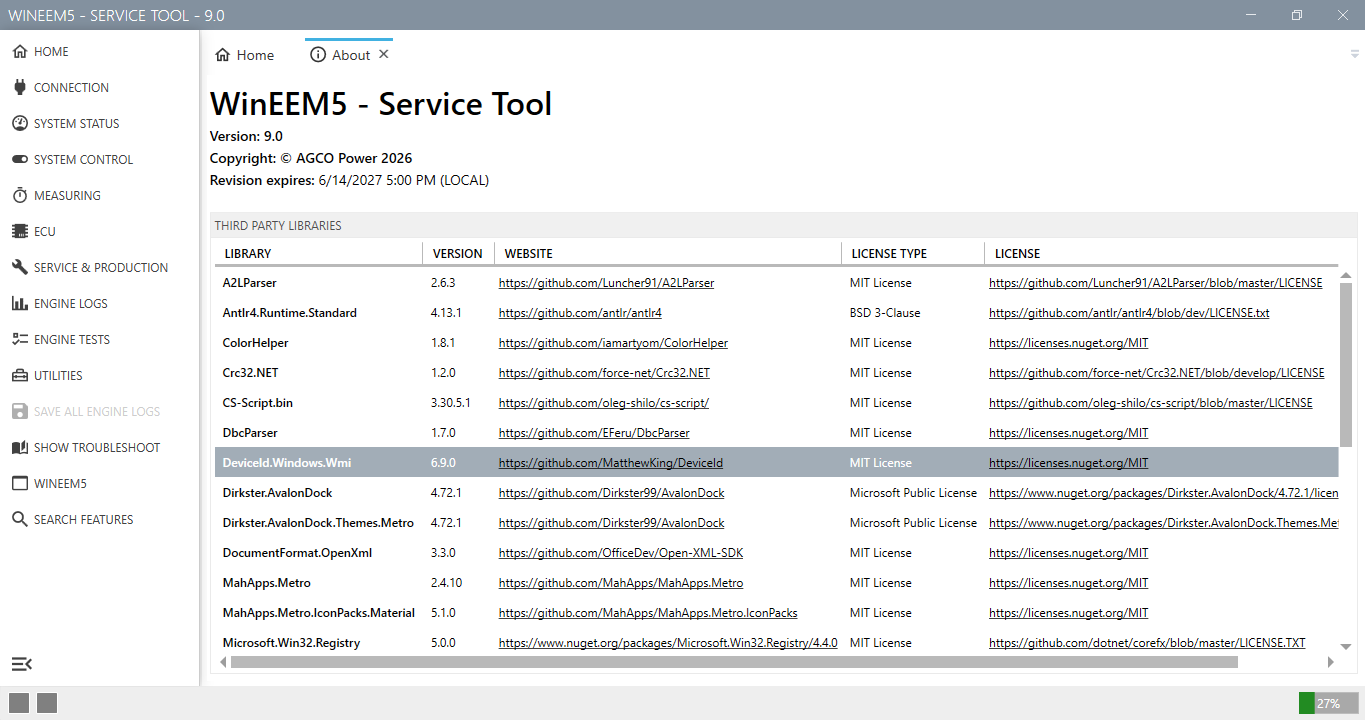
Task: Click Engine Tests checklist icon
Action: click(19, 339)
